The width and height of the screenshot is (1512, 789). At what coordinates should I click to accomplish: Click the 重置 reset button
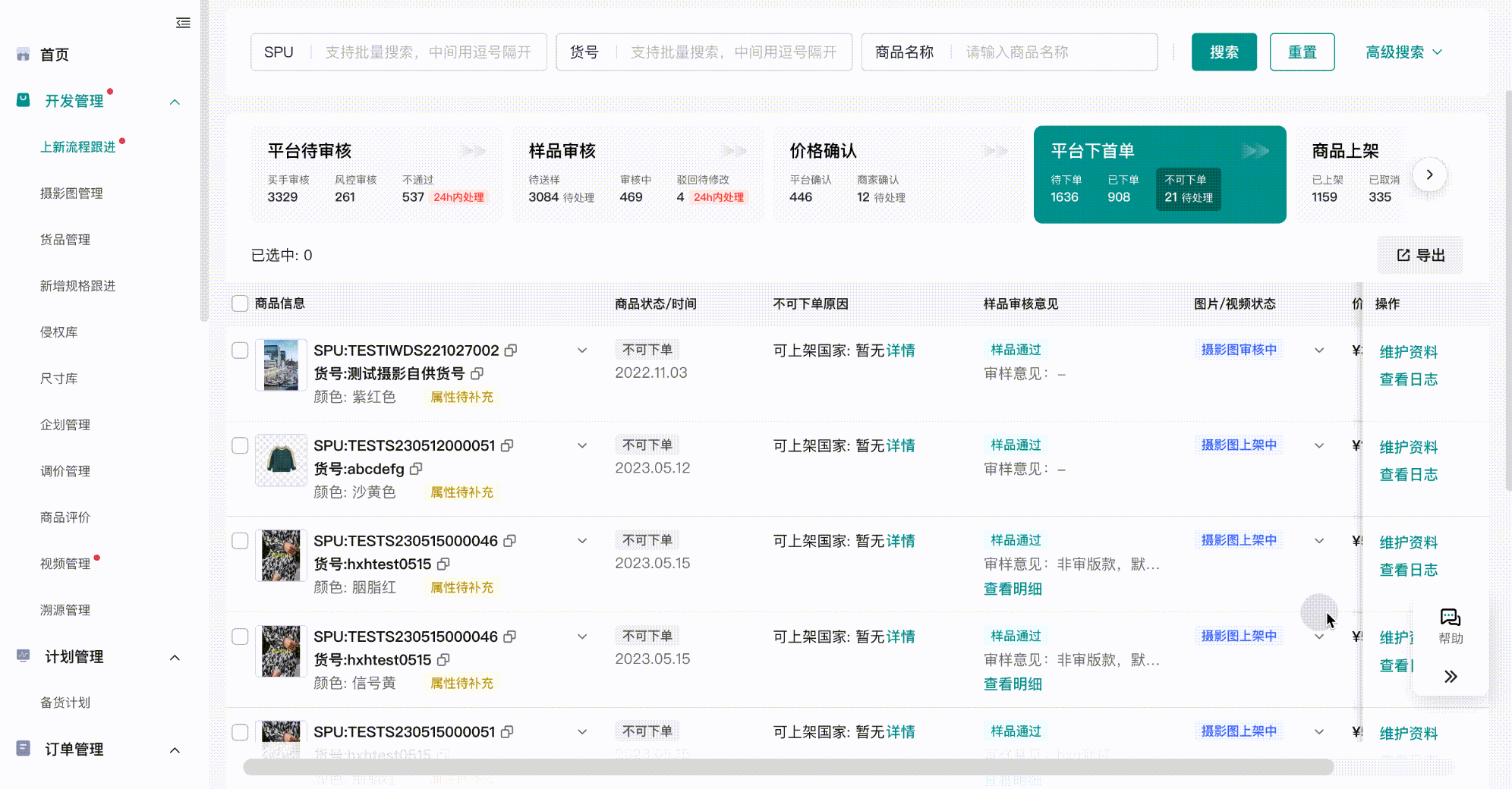(x=1303, y=52)
